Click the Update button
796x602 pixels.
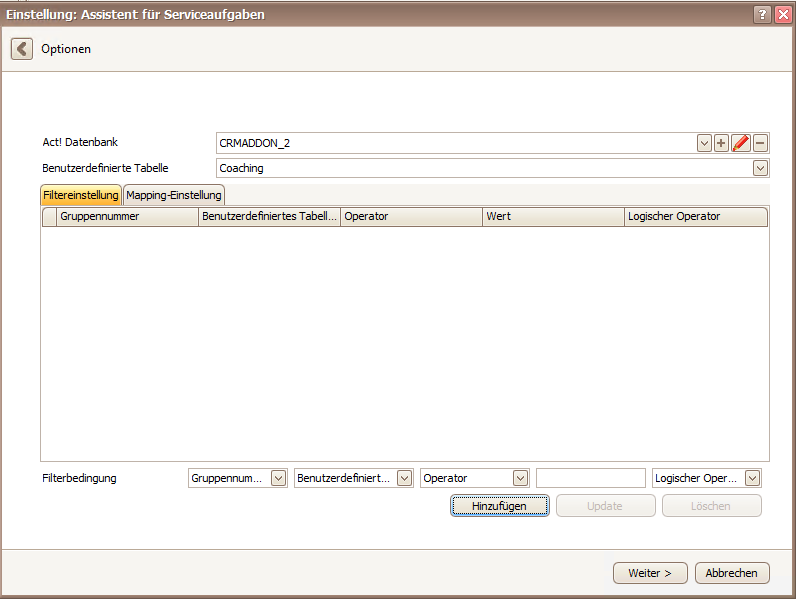pos(605,506)
